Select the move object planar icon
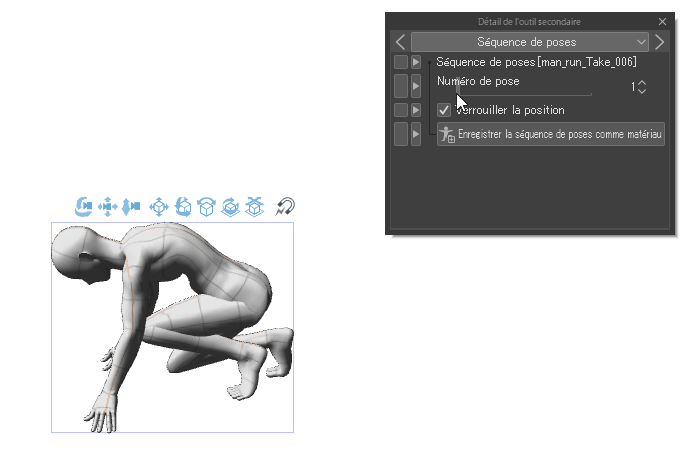Viewport: 680px width, 450px height. (159, 206)
